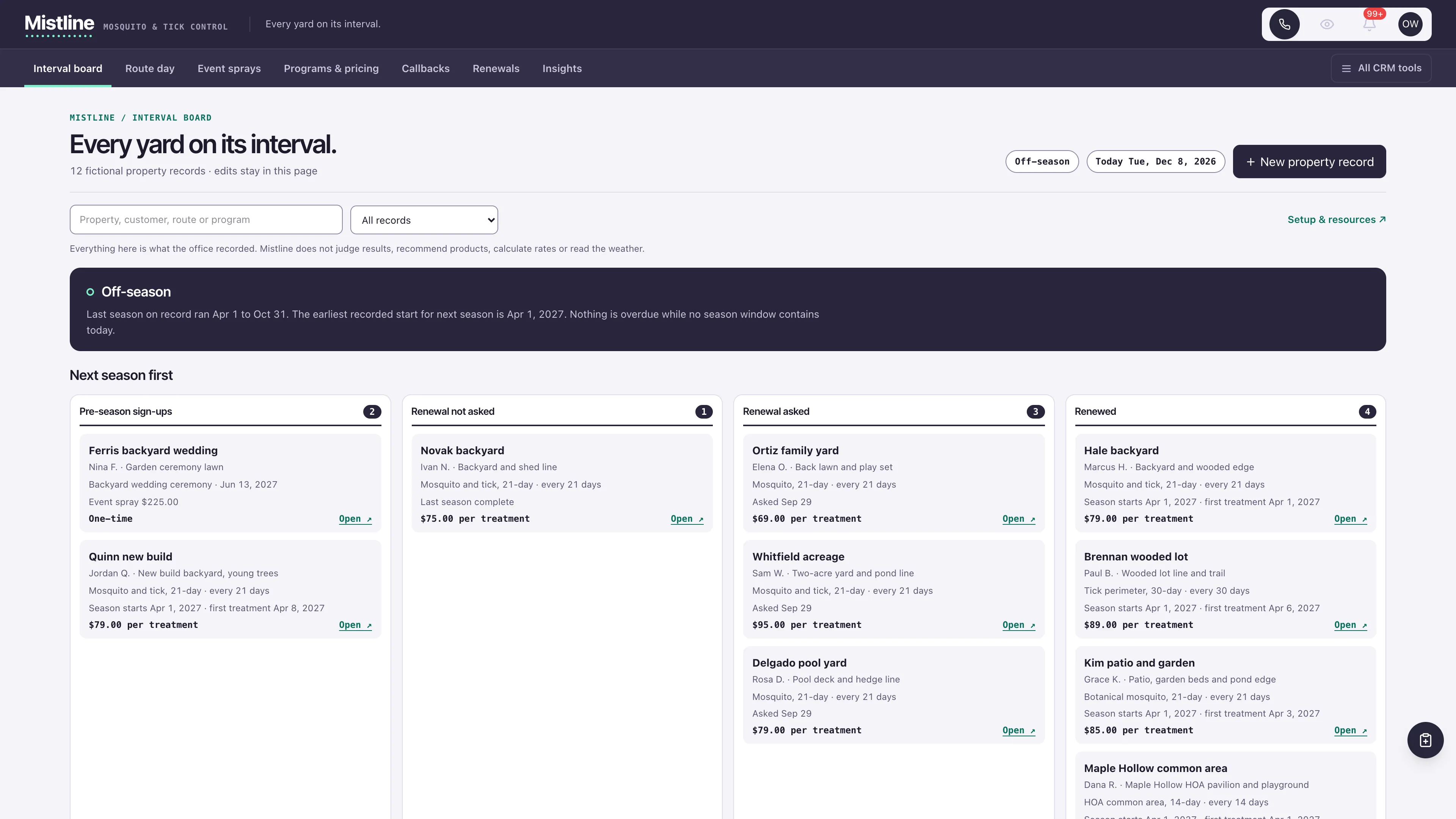
Task: Go to the Callbacks tab
Action: 425,68
